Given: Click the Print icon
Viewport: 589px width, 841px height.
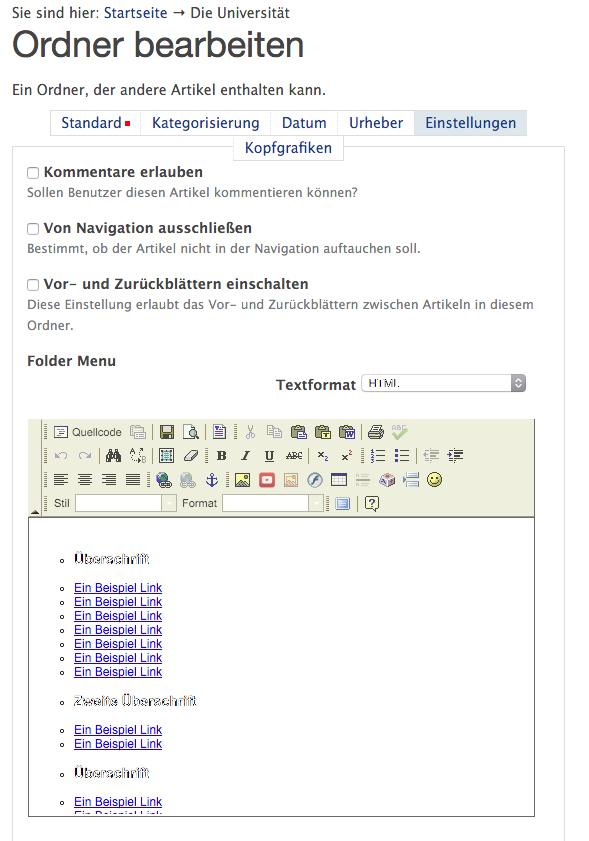Looking at the screenshot, I should 376,432.
